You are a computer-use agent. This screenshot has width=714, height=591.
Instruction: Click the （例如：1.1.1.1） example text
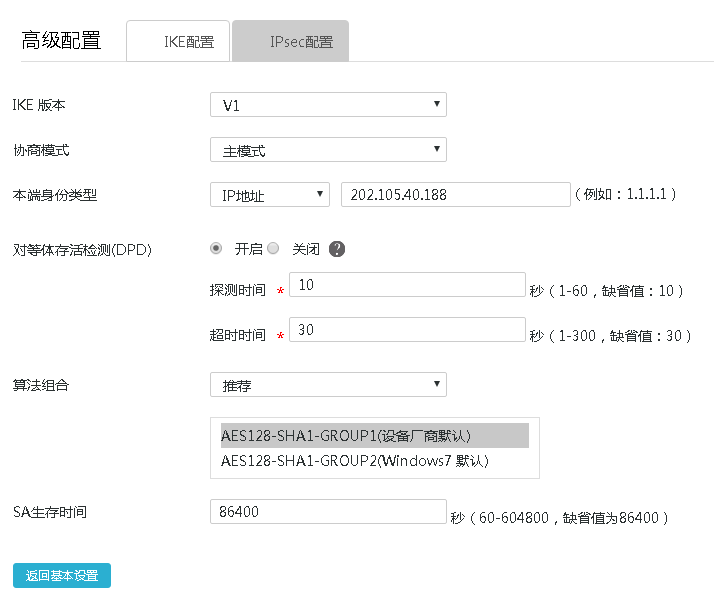626,194
